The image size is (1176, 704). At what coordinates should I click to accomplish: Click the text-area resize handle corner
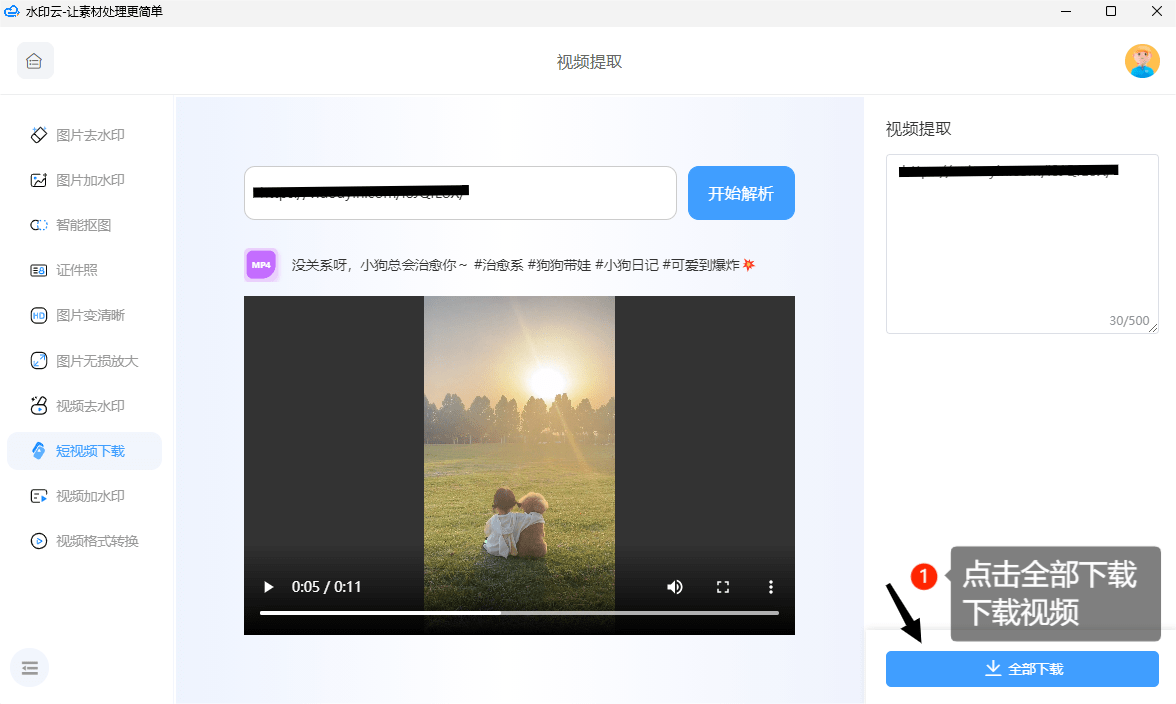[1153, 328]
